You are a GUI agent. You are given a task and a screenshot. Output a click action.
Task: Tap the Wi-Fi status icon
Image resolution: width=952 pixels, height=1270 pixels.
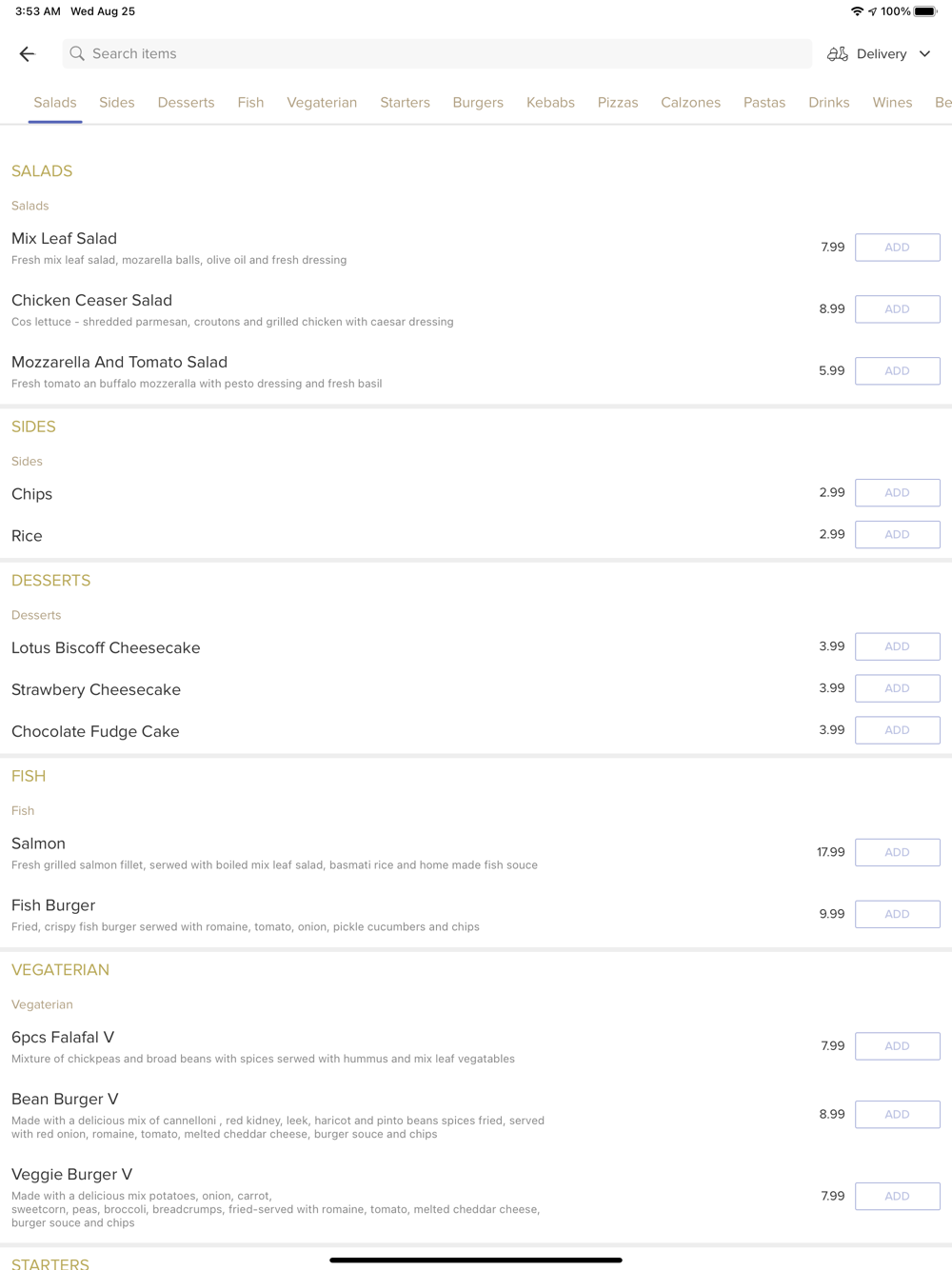(x=857, y=11)
